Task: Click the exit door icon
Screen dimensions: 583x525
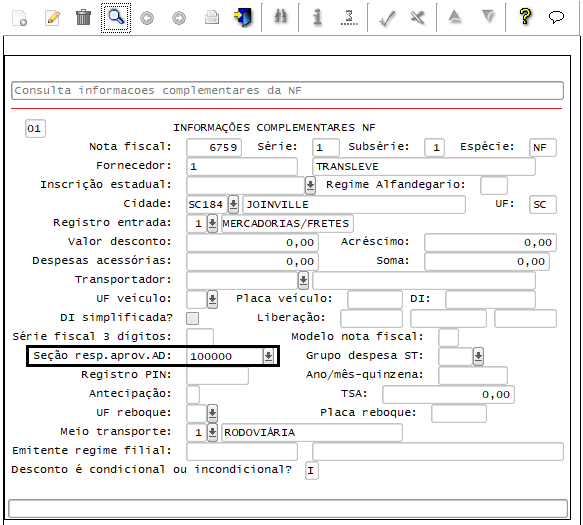Action: pyautogui.click(x=242, y=17)
